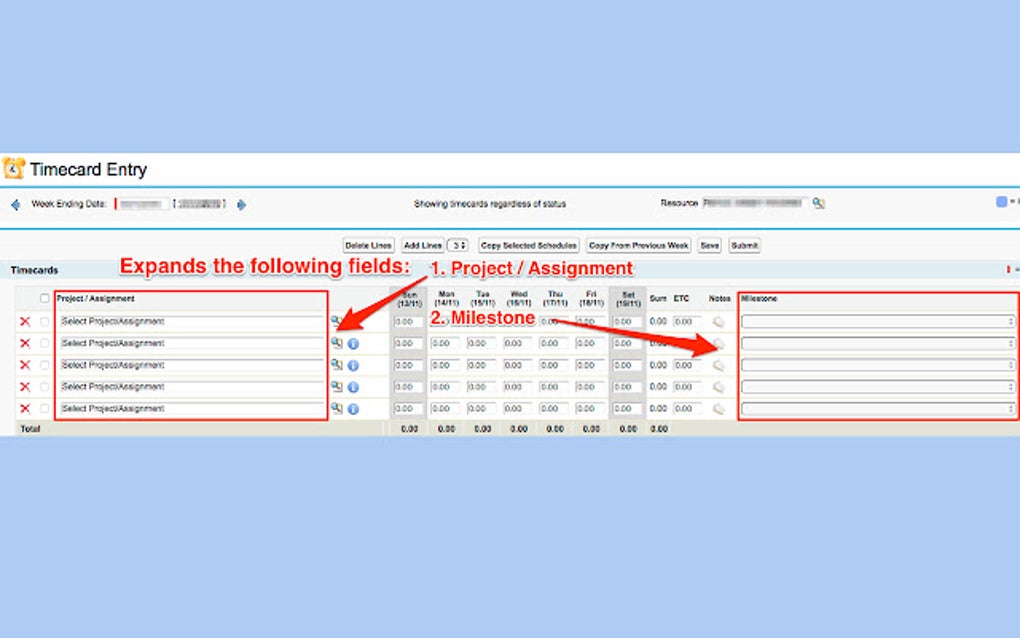This screenshot has width=1020, height=638.
Task: Click the Save button
Action: (709, 244)
